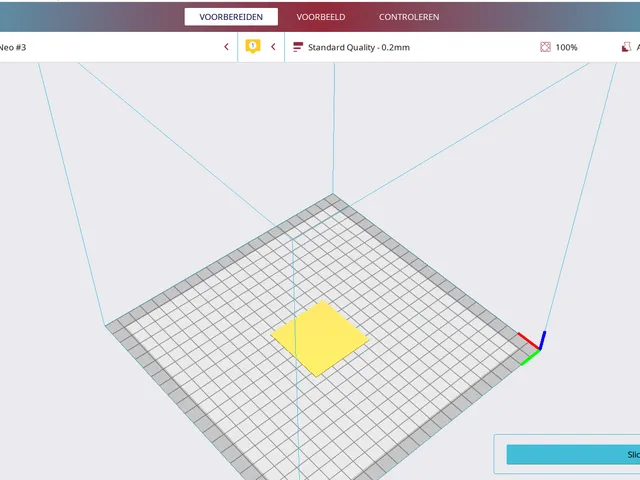Collapse the Neo #3 printer selector chevron

pos(226,47)
